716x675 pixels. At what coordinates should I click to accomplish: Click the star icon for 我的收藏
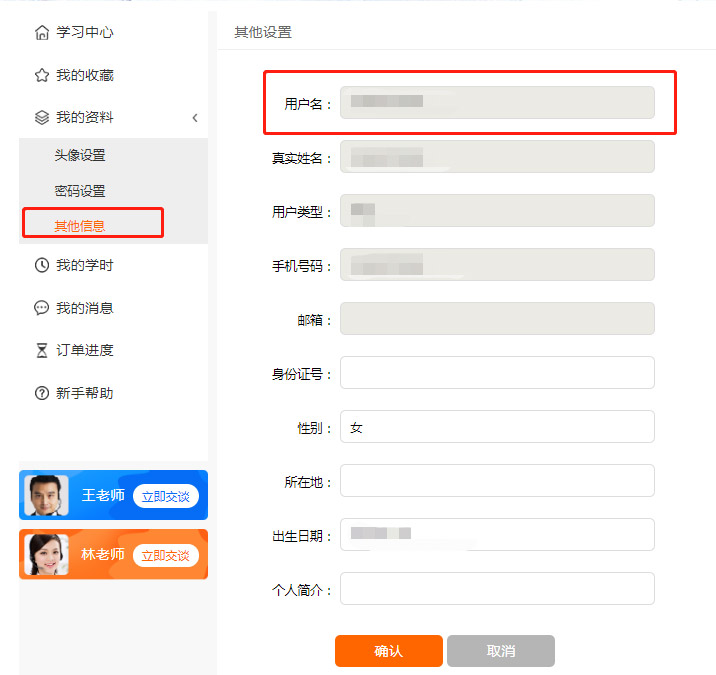click(x=41, y=75)
